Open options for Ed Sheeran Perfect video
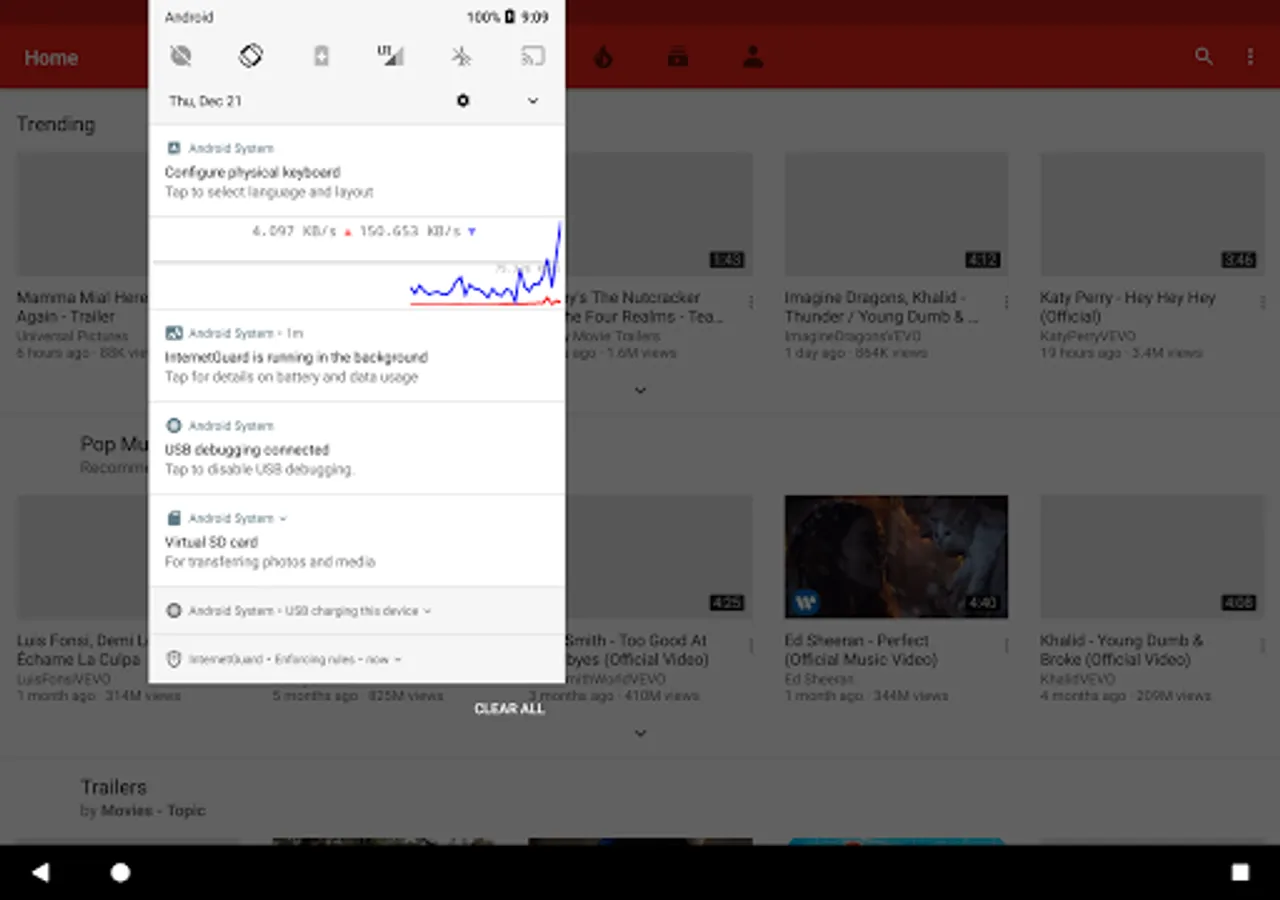Viewport: 1280px width, 900px height. 1007,645
